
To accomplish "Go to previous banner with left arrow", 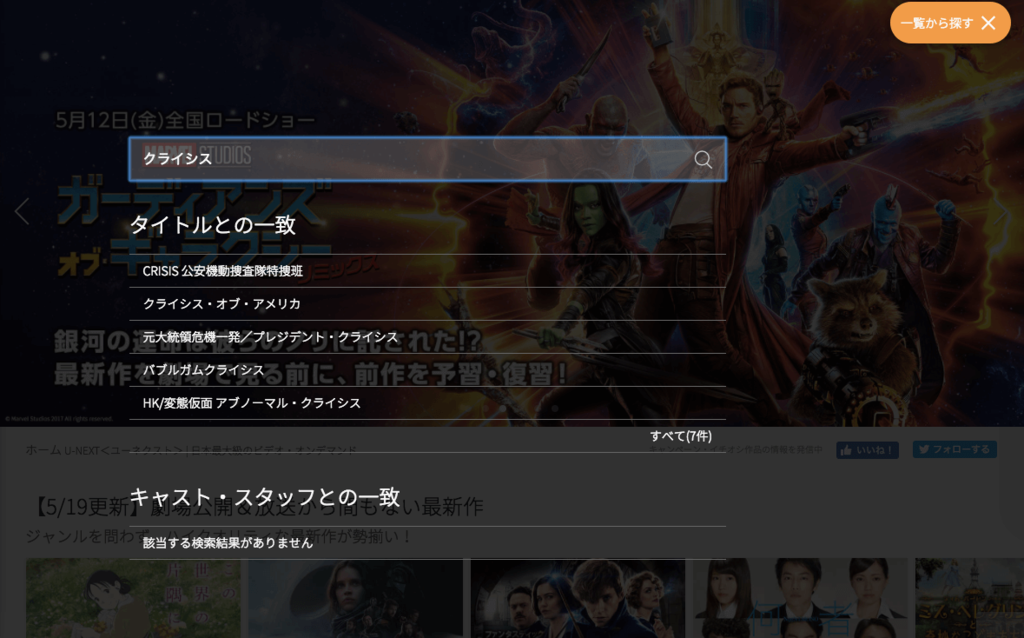I will coord(22,212).
